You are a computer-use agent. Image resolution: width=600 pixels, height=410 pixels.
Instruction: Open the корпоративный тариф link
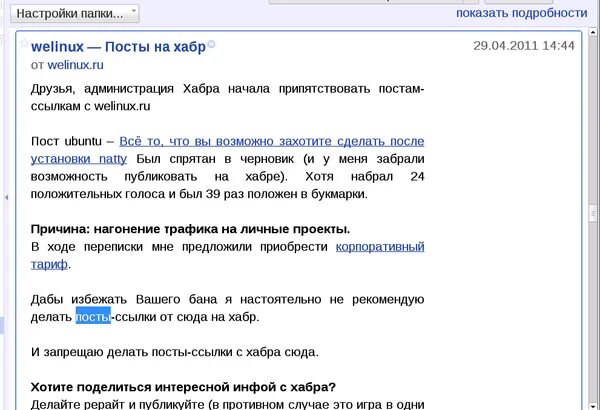pos(380,247)
